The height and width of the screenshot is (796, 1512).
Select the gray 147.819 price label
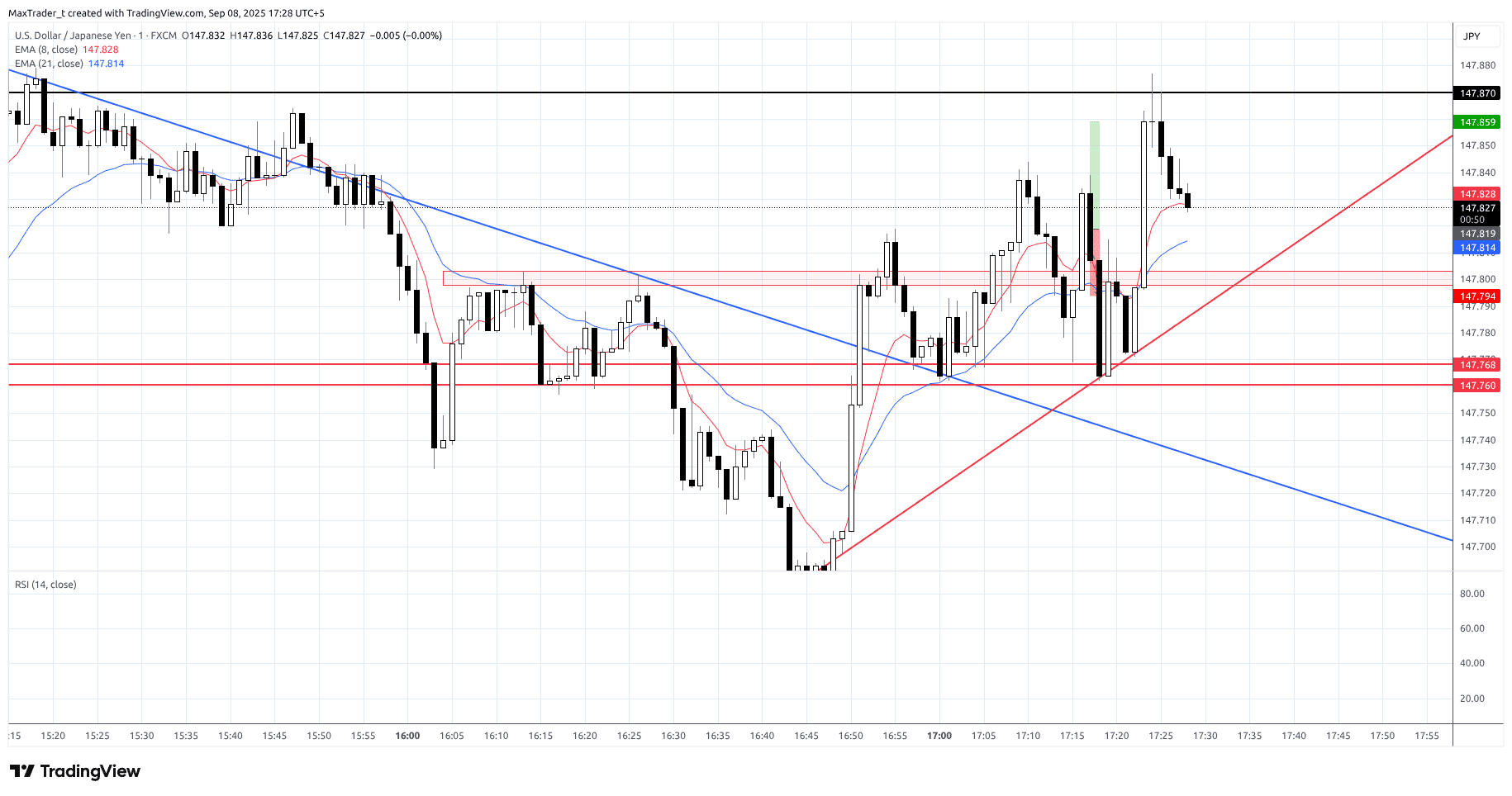(x=1477, y=234)
